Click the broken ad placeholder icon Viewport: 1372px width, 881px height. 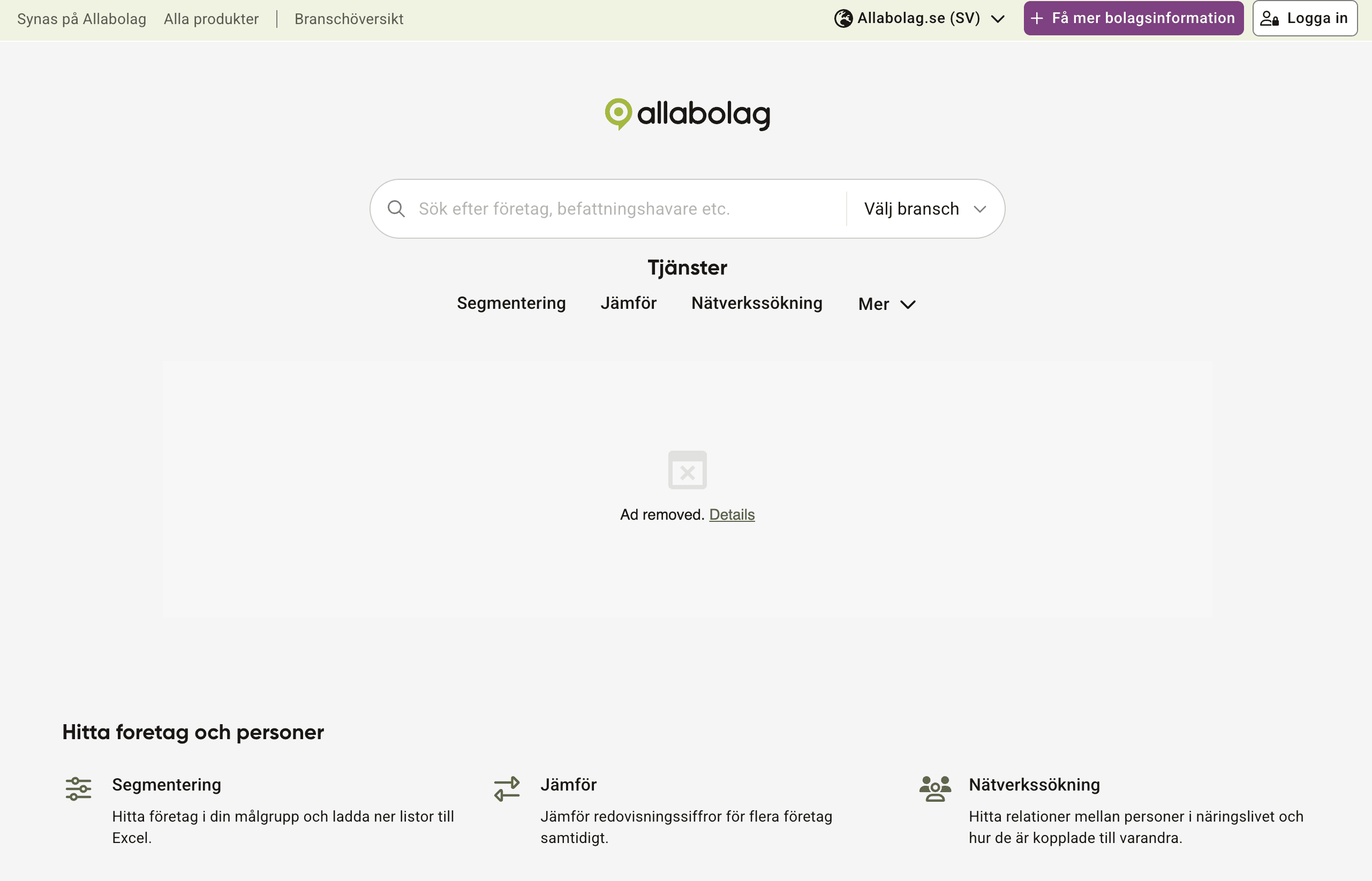[x=687, y=470]
